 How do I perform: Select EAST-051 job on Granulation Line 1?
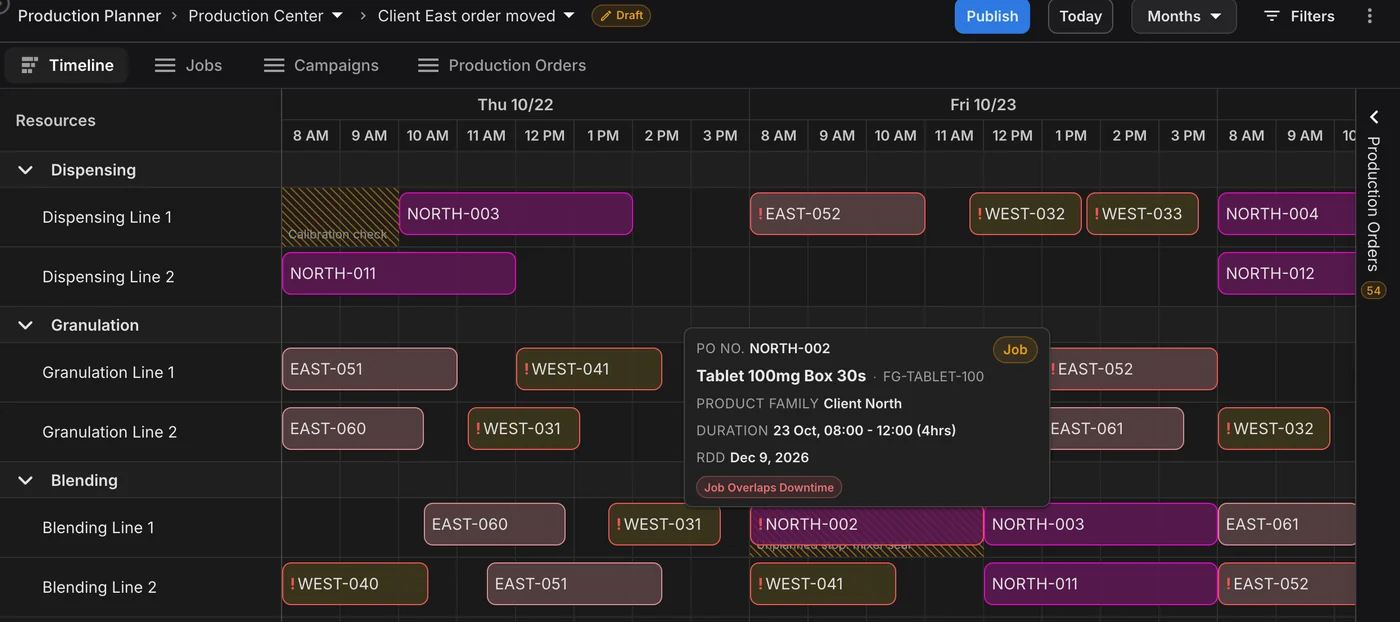click(x=369, y=369)
